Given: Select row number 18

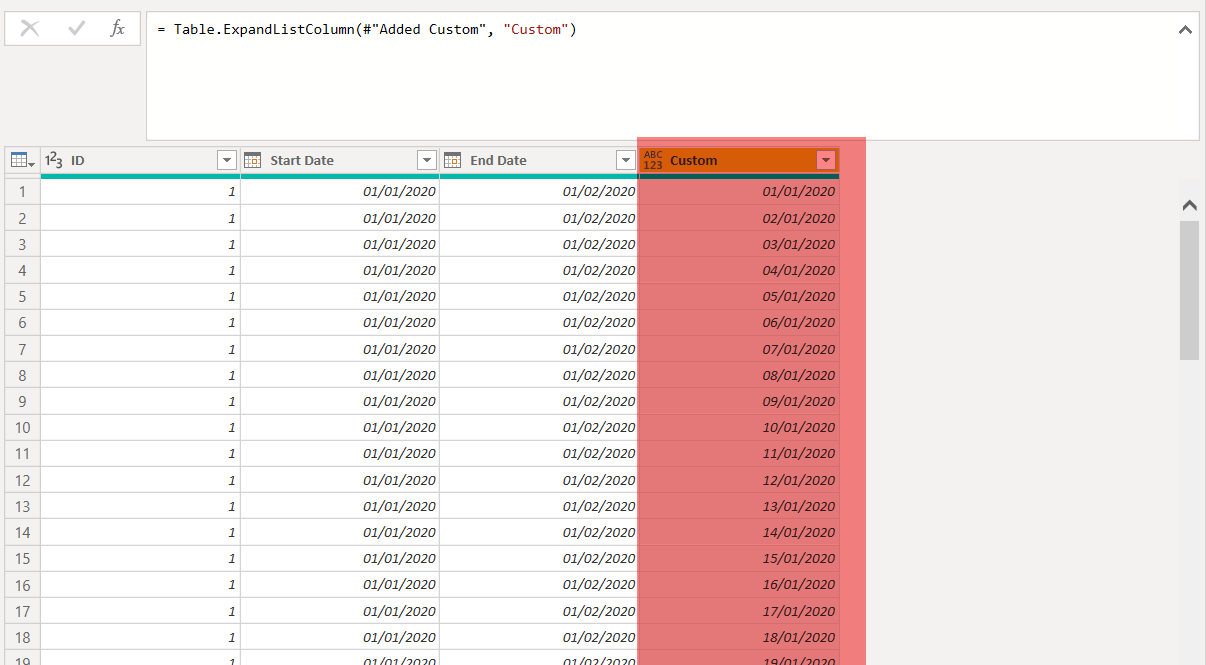Looking at the screenshot, I should click(22, 637).
